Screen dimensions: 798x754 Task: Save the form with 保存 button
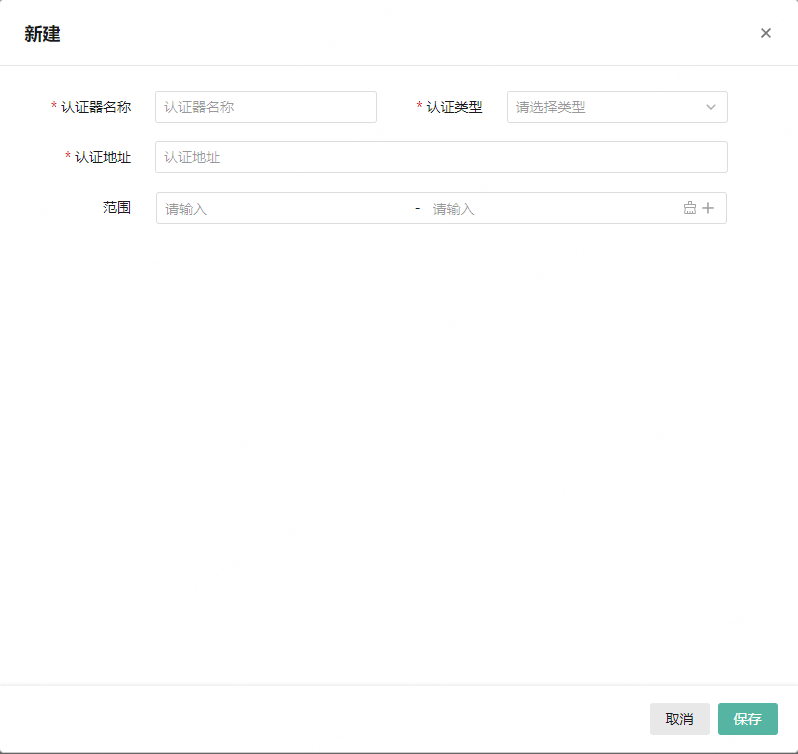[x=747, y=719]
